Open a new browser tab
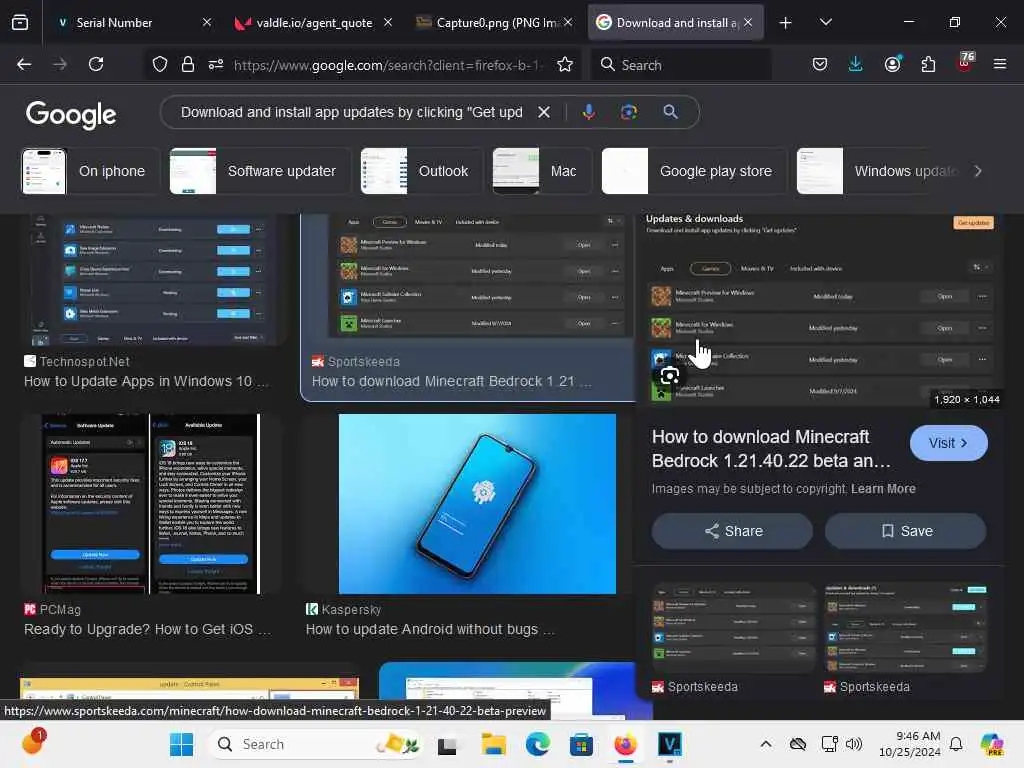This screenshot has width=1024, height=768. 785,23
